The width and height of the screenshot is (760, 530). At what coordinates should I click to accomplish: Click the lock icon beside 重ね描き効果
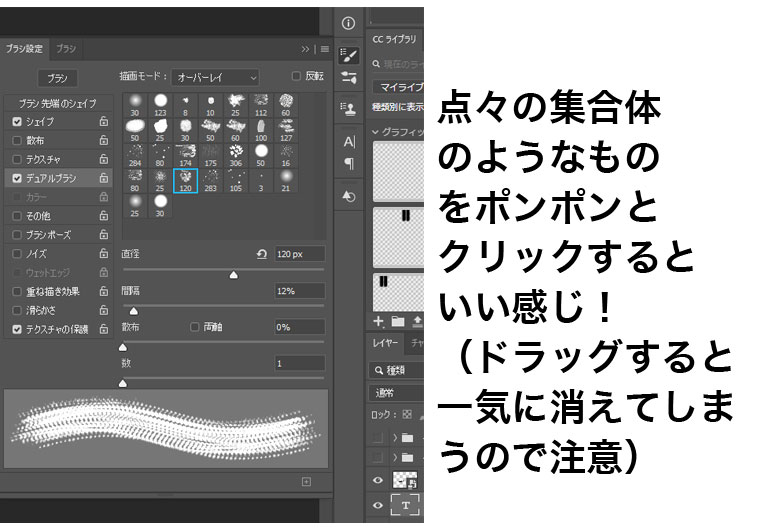(103, 291)
